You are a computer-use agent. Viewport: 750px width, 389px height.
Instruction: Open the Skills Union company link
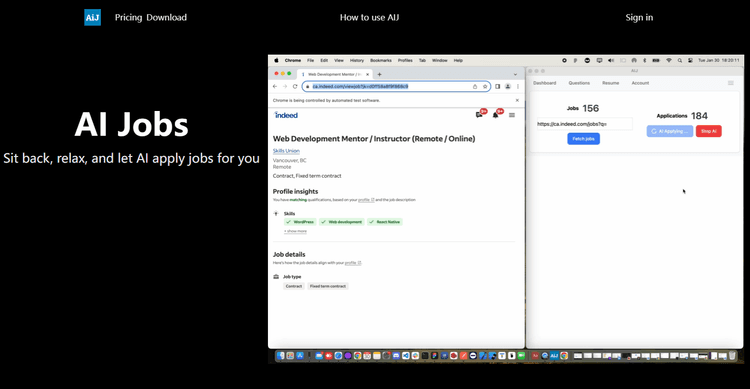(286, 151)
